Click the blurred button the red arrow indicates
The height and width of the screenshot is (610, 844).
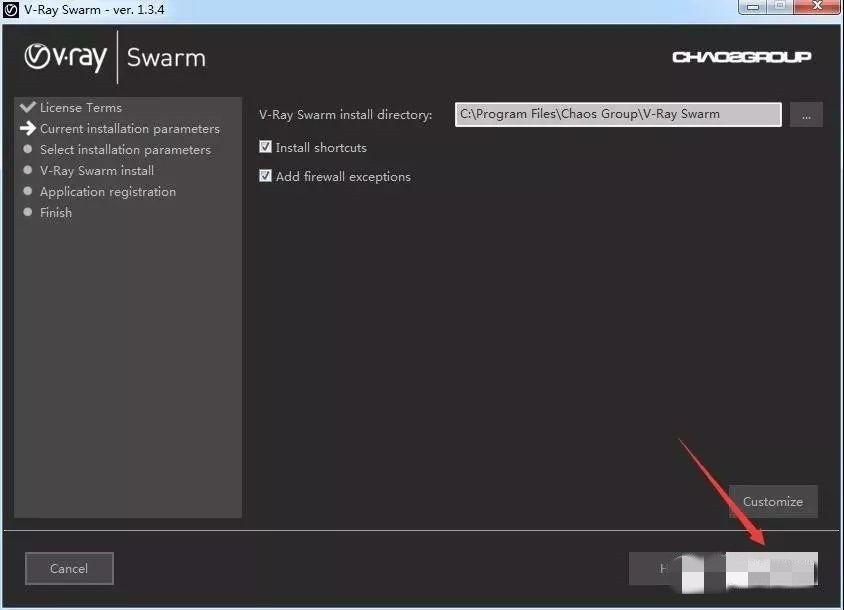pyautogui.click(x=771, y=568)
